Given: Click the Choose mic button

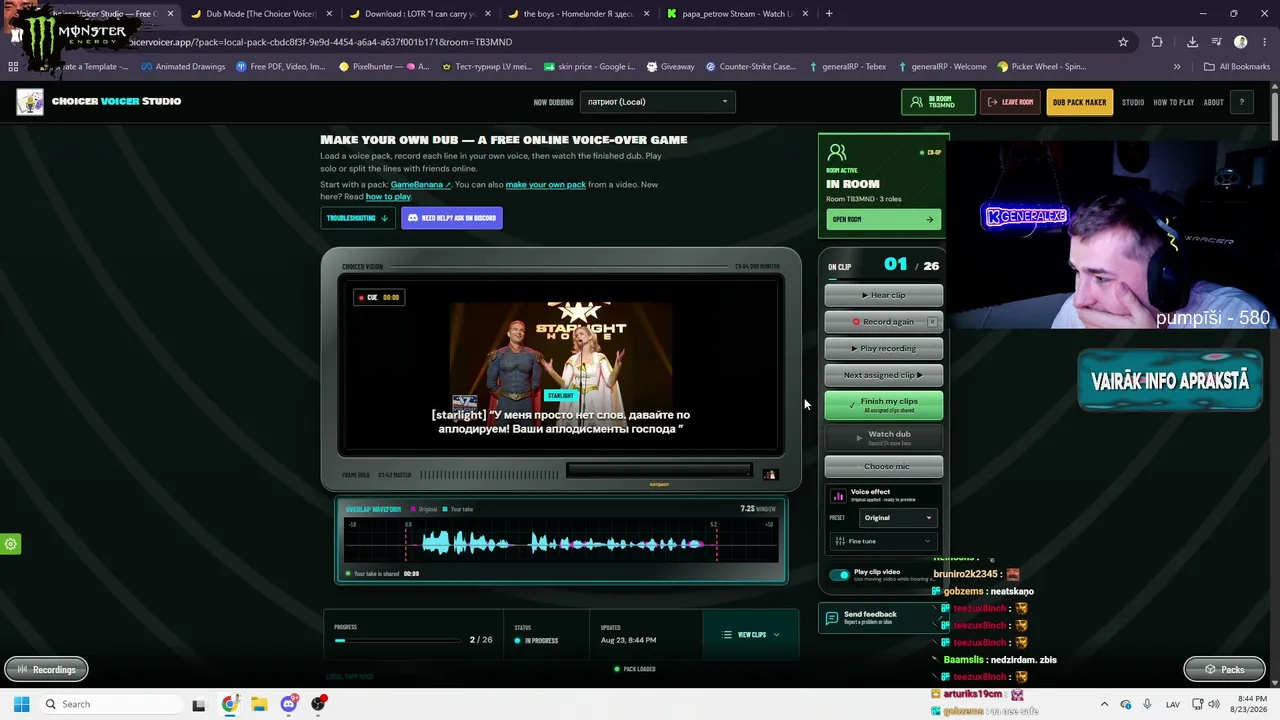Looking at the screenshot, I should 884,466.
